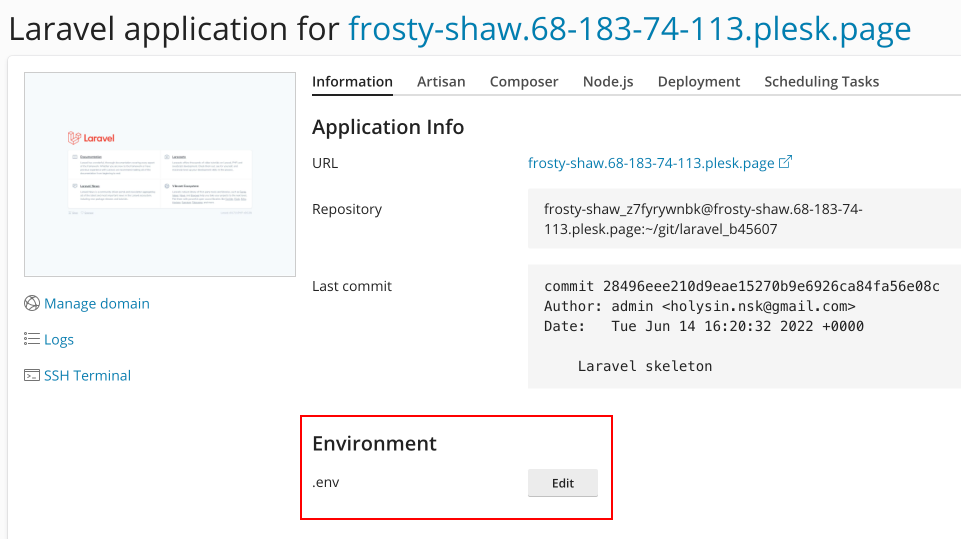Click the external link icon beside URL
The height and width of the screenshot is (539, 961).
coord(785,162)
